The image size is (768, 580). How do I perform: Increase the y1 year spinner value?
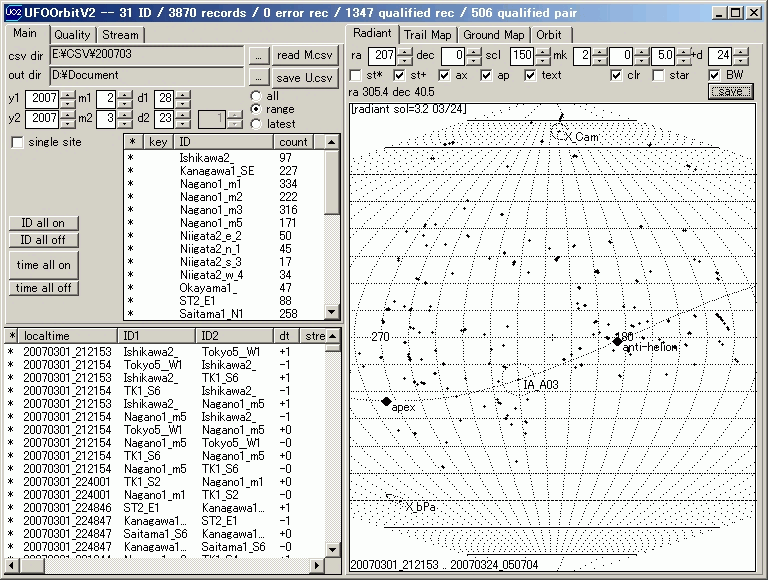[x=67, y=94]
